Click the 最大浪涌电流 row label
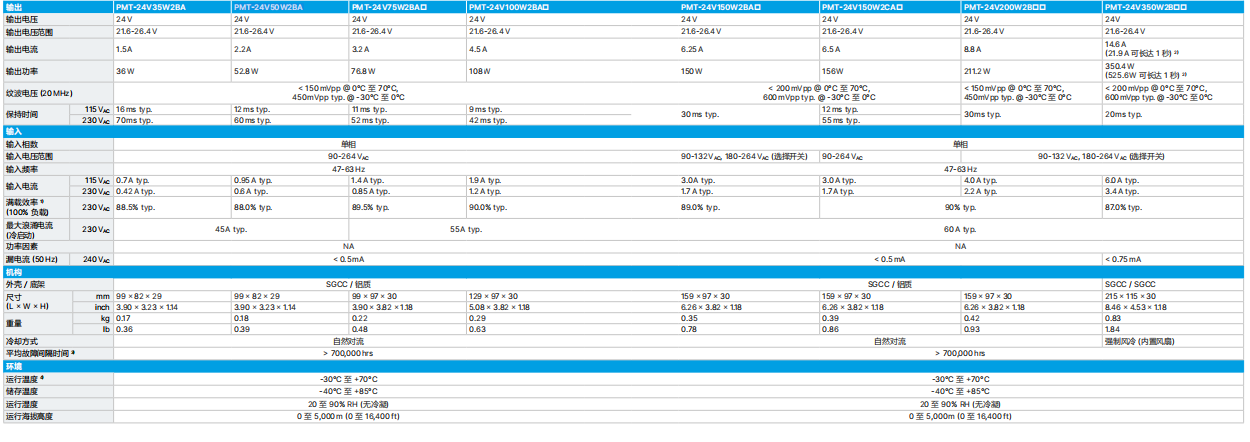1250x442 pixels. click(x=30, y=229)
